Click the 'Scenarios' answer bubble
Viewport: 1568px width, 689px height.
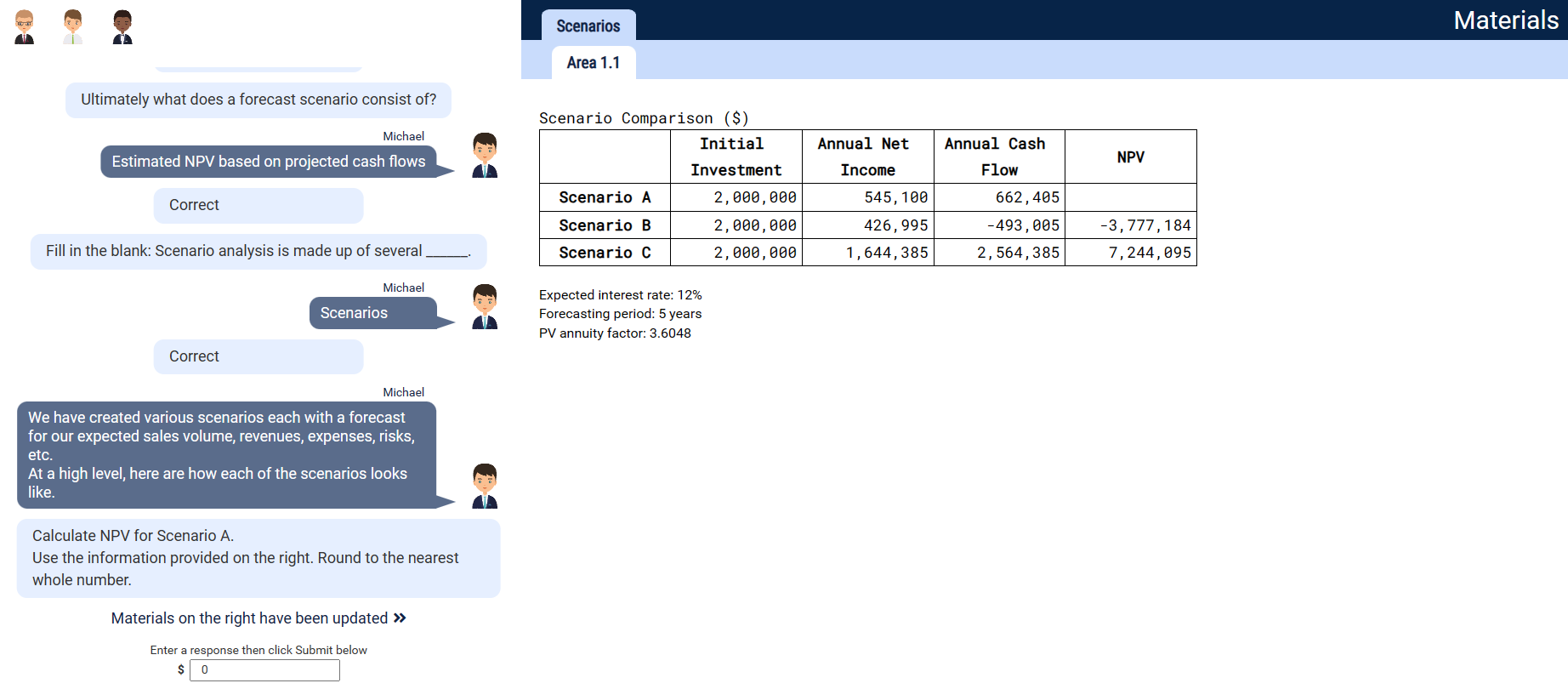pyautogui.click(x=373, y=313)
